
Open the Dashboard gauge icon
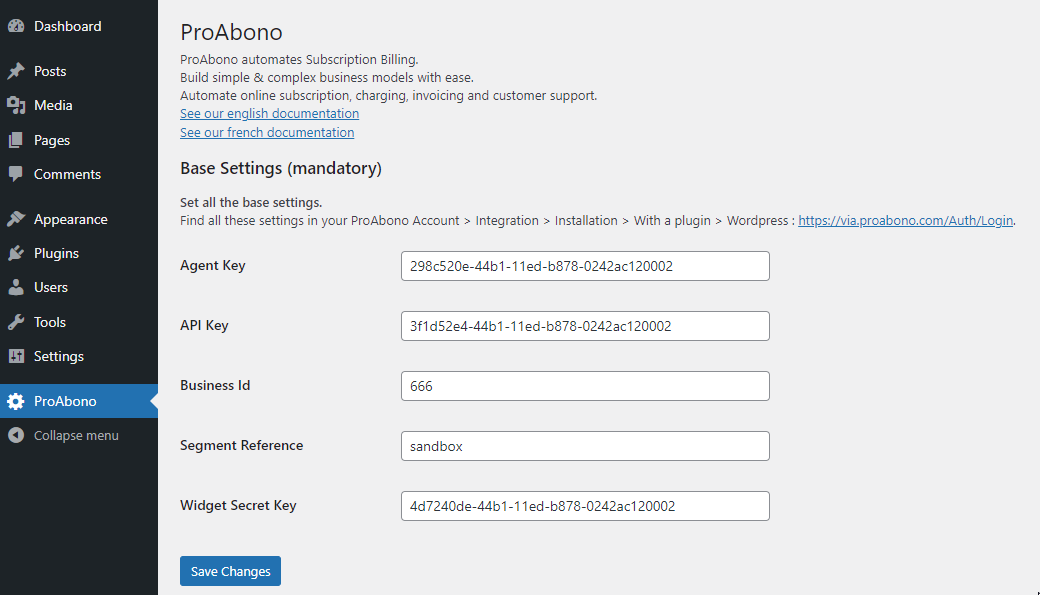(16, 26)
